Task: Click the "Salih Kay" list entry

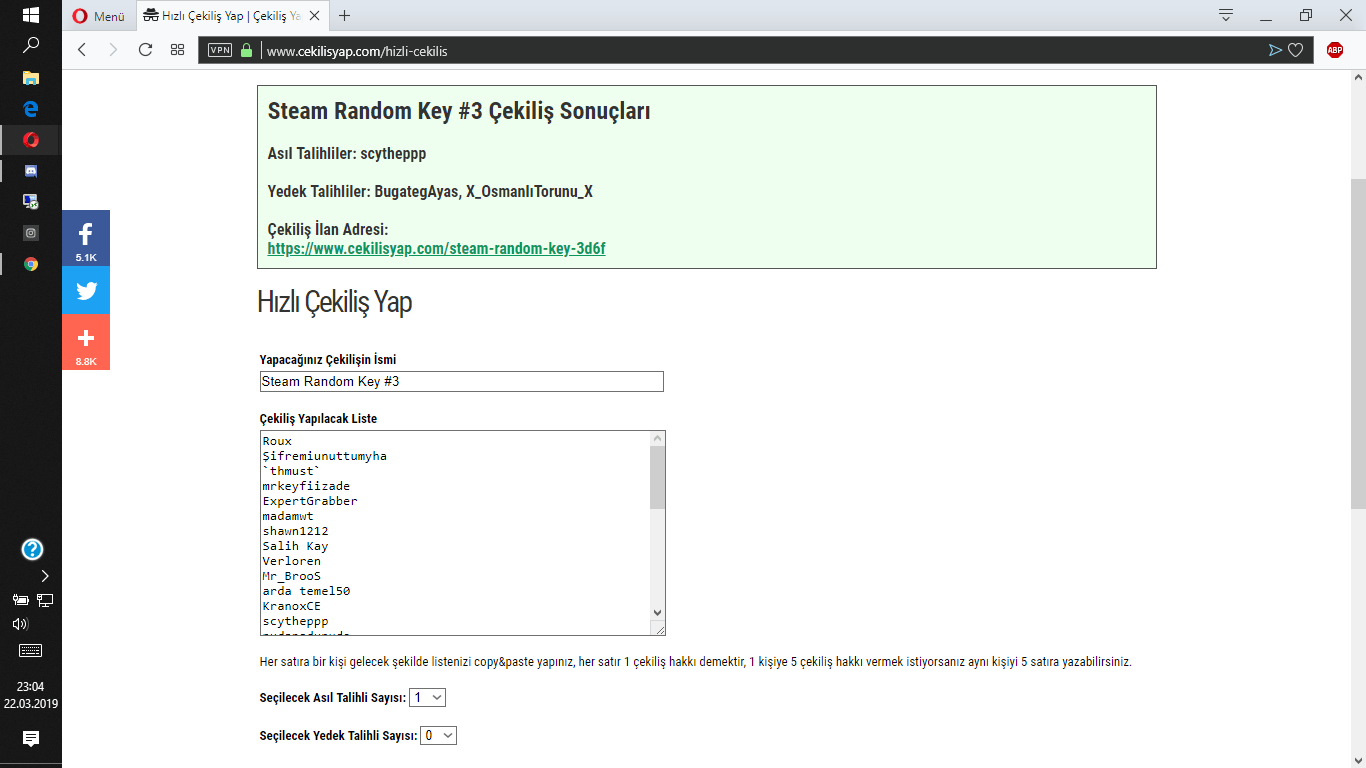Action: pyautogui.click(x=295, y=546)
